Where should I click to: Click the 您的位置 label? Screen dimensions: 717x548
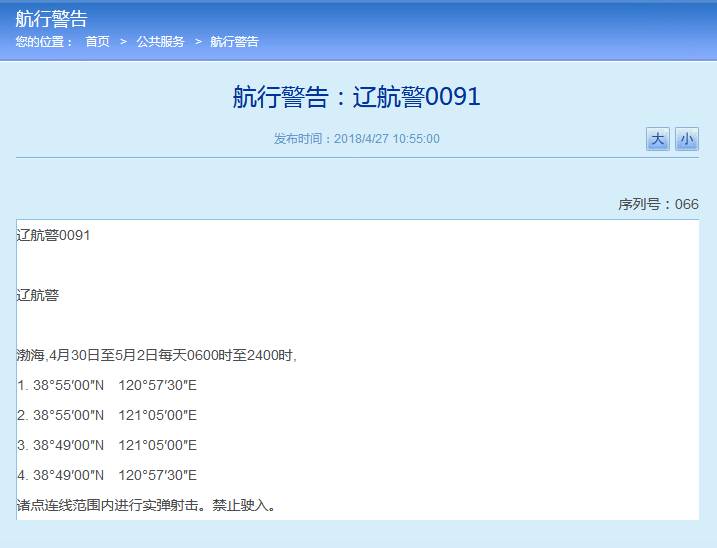[x=44, y=42]
